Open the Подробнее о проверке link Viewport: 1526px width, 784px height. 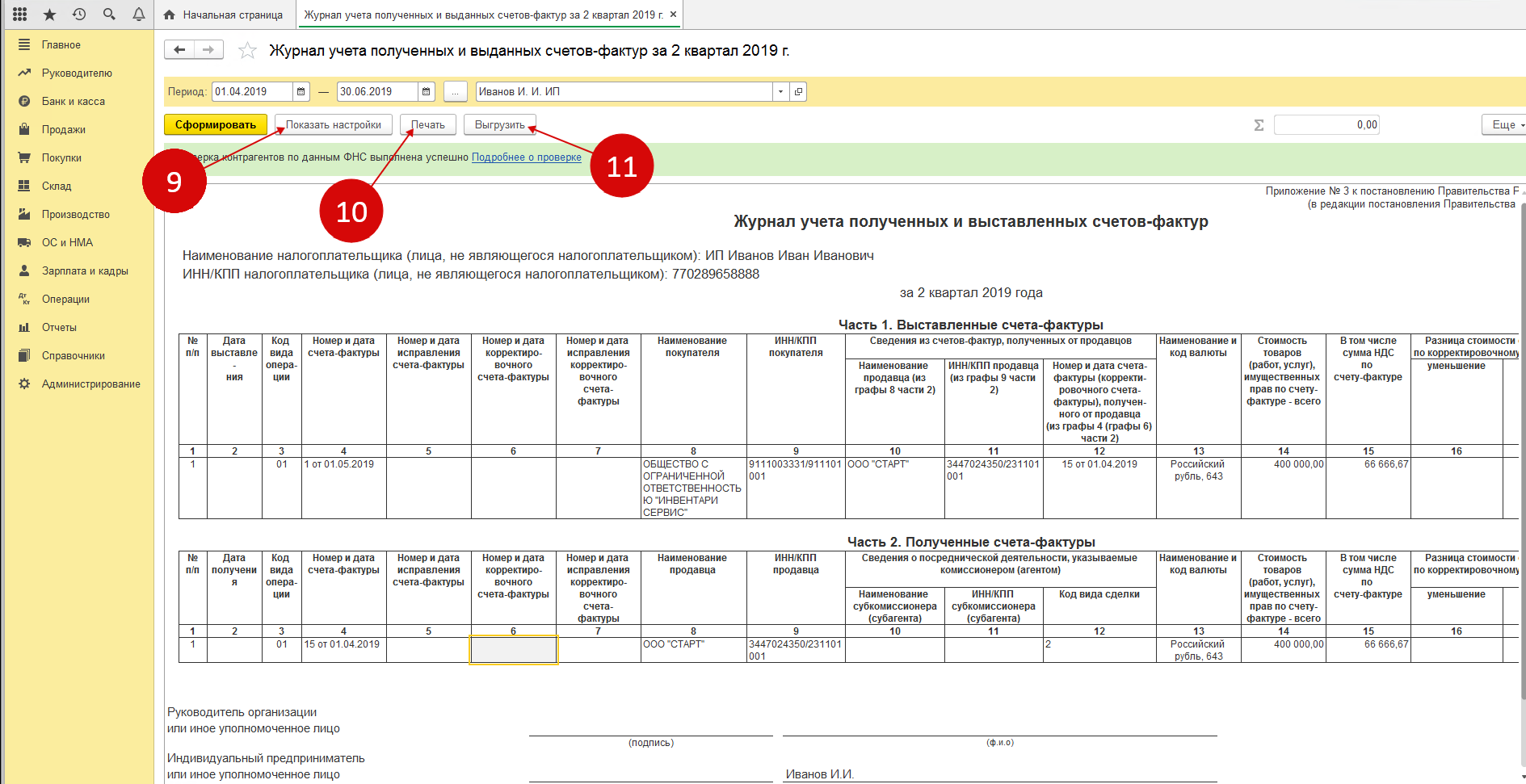[527, 157]
